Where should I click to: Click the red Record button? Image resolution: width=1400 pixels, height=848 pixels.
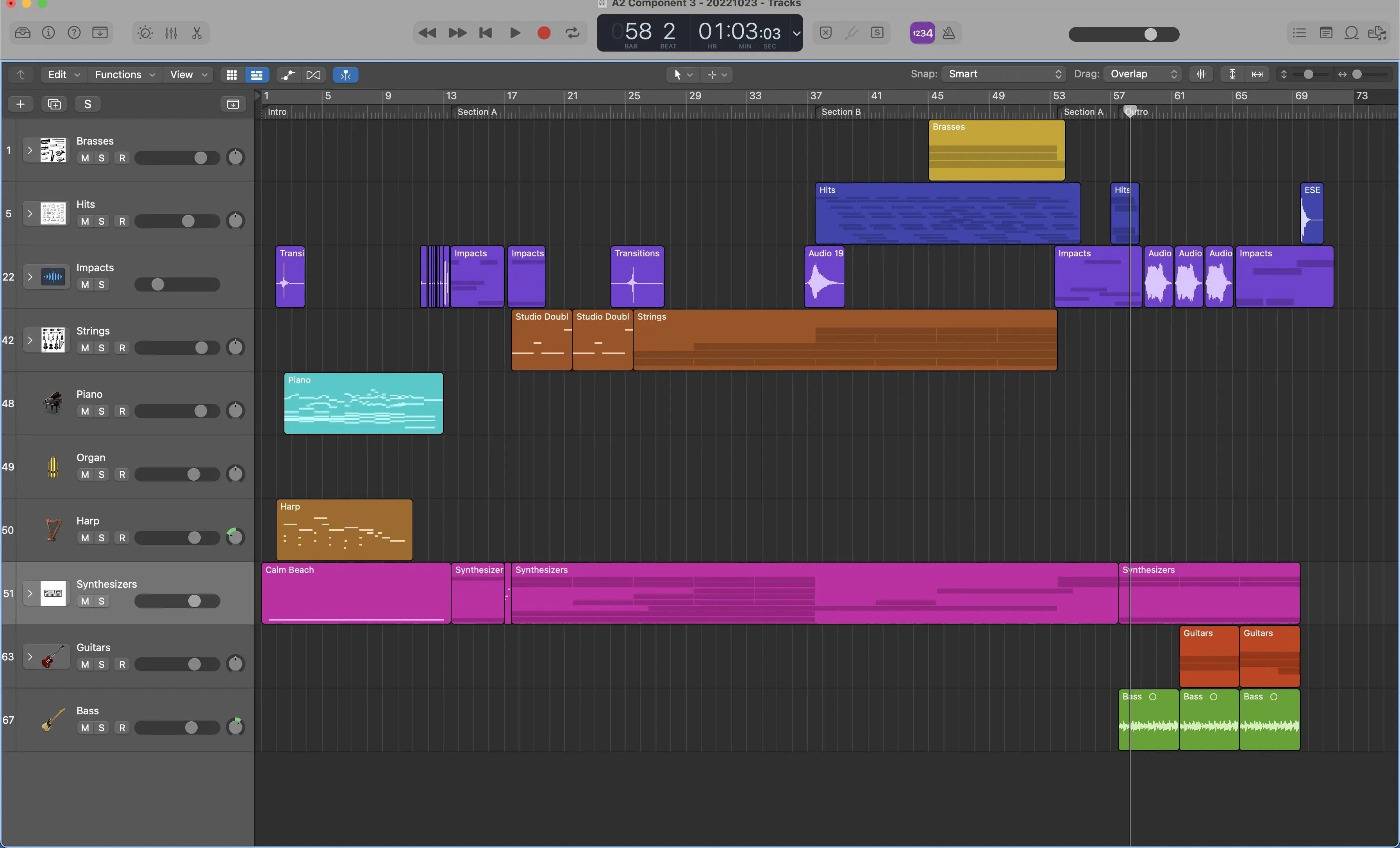tap(544, 33)
